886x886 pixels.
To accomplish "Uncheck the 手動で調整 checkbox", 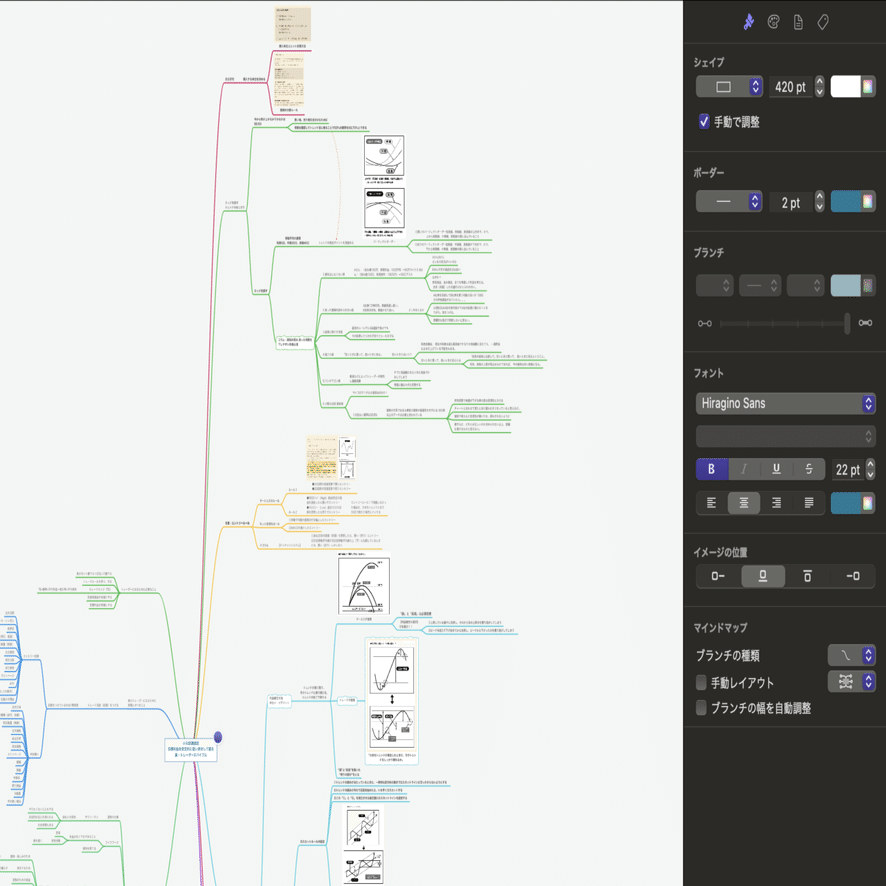I will click(704, 121).
